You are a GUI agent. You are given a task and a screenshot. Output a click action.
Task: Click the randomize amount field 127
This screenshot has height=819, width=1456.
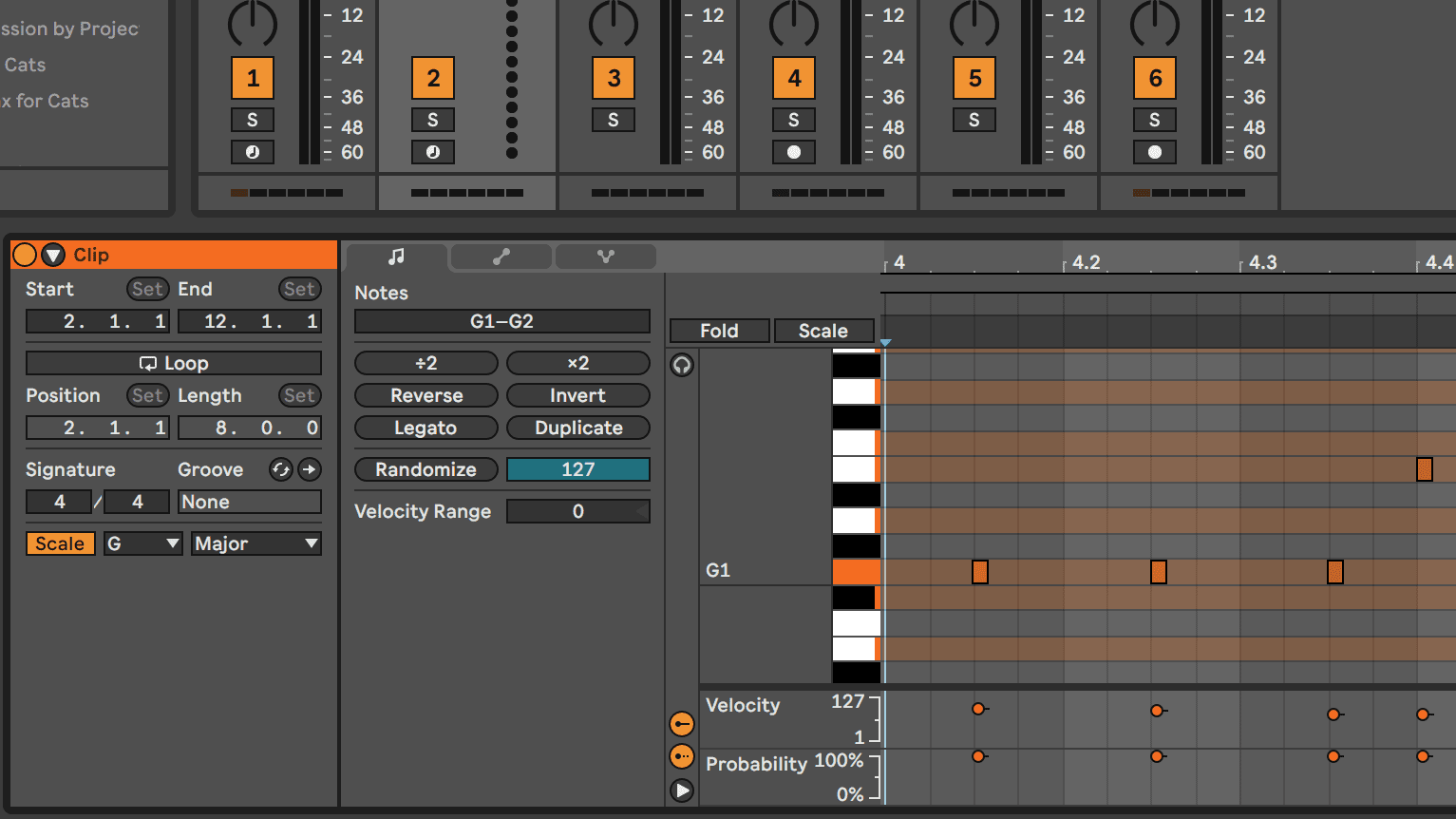click(x=578, y=469)
